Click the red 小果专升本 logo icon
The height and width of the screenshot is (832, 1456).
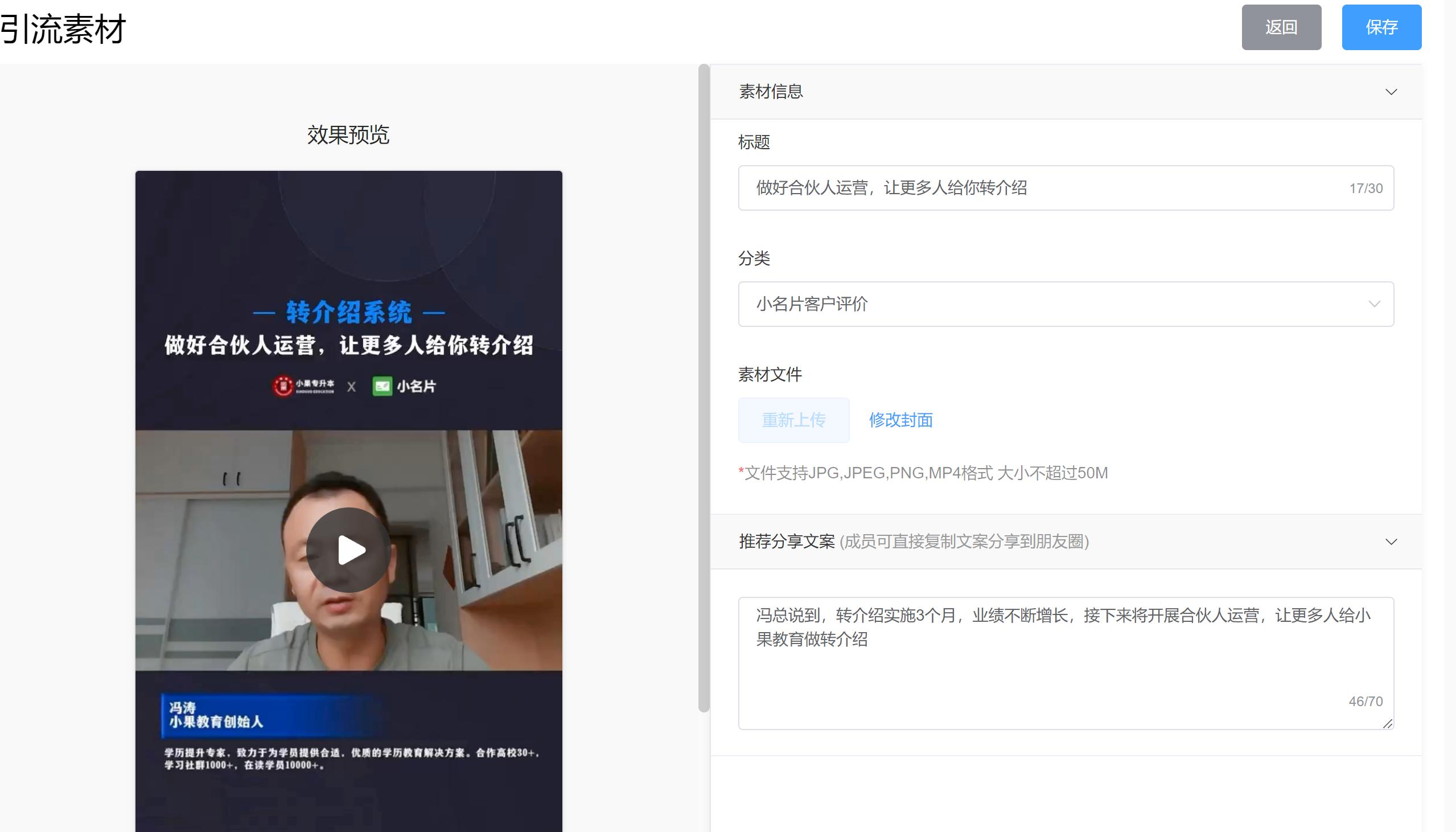[x=283, y=386]
